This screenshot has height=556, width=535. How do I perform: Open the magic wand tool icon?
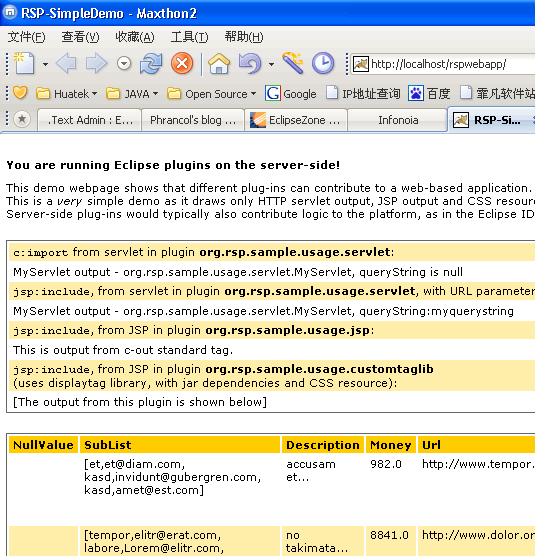point(293,63)
